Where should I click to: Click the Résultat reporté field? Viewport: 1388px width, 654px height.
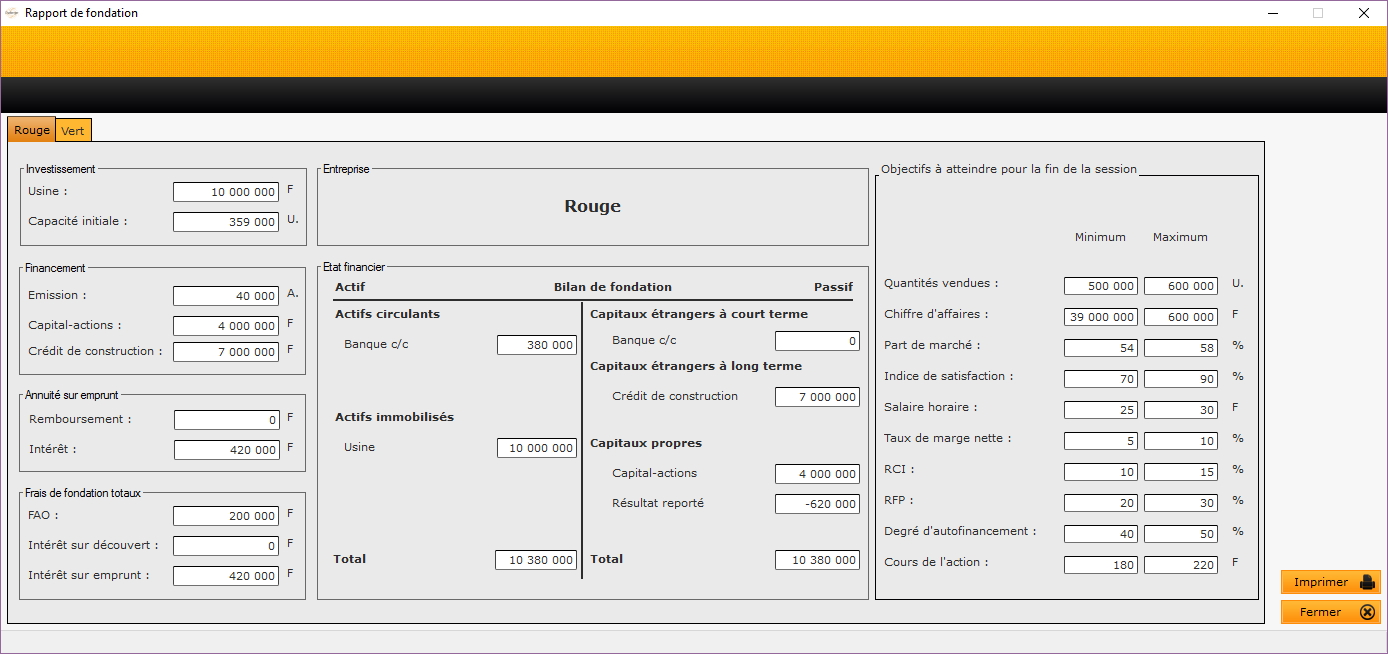pyautogui.click(x=817, y=504)
